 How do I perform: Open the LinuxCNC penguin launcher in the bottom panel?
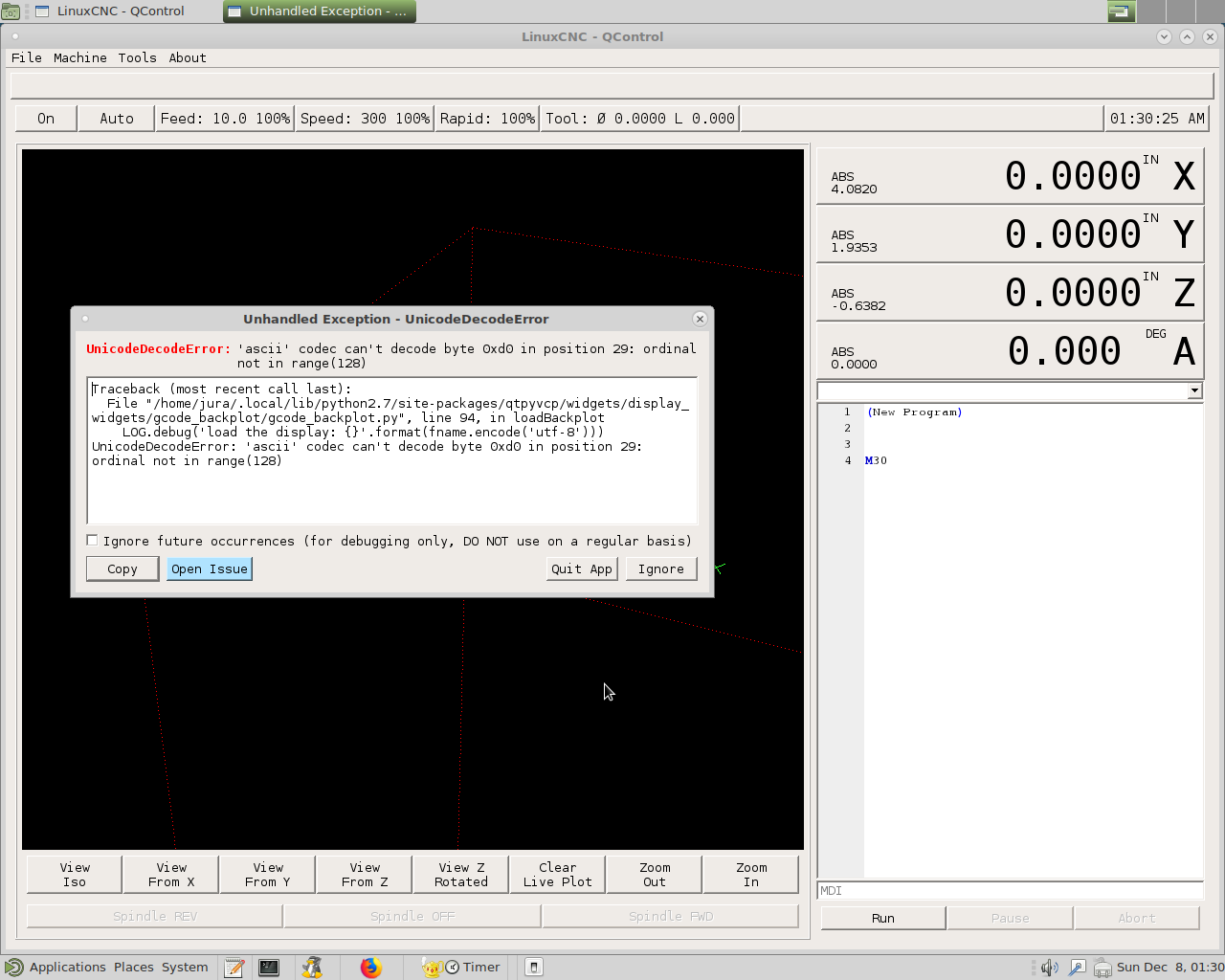pyautogui.click(x=312, y=968)
